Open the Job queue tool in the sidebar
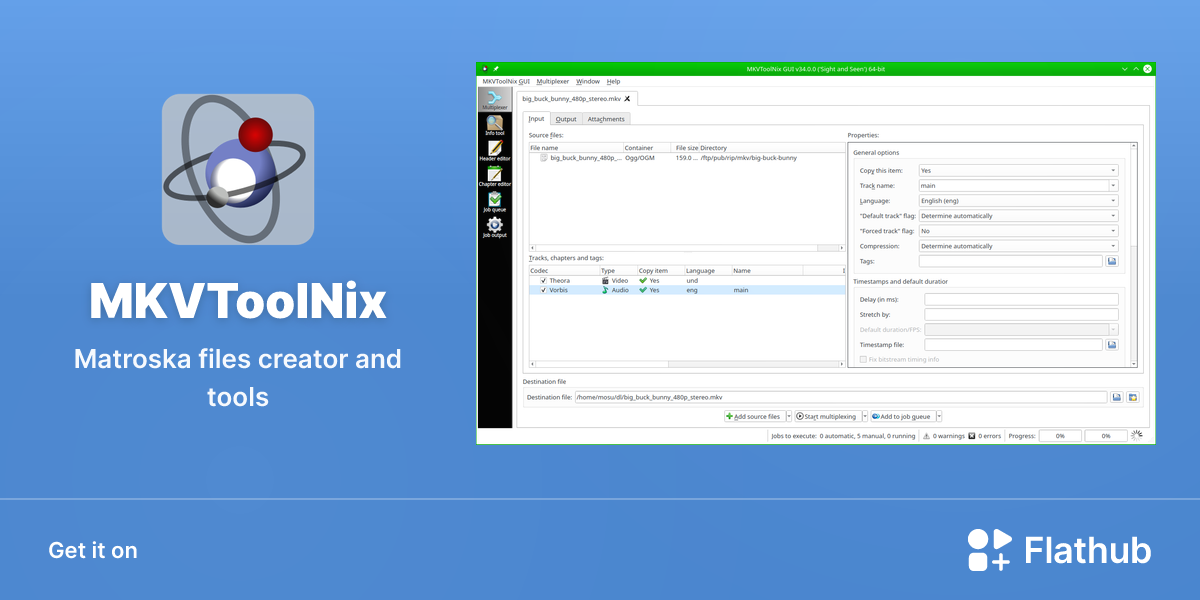This screenshot has width=1200, height=600. [494, 202]
